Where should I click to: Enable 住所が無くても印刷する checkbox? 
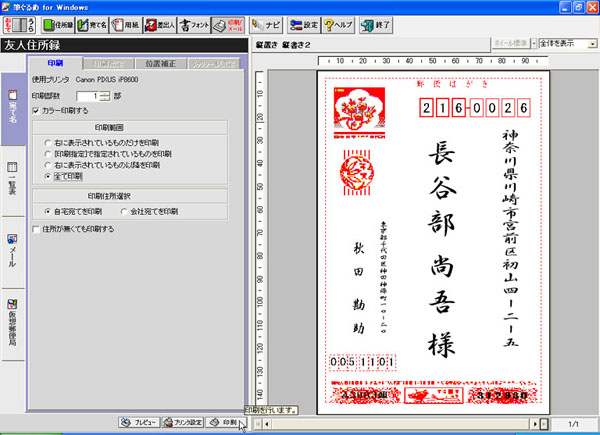pos(36,229)
